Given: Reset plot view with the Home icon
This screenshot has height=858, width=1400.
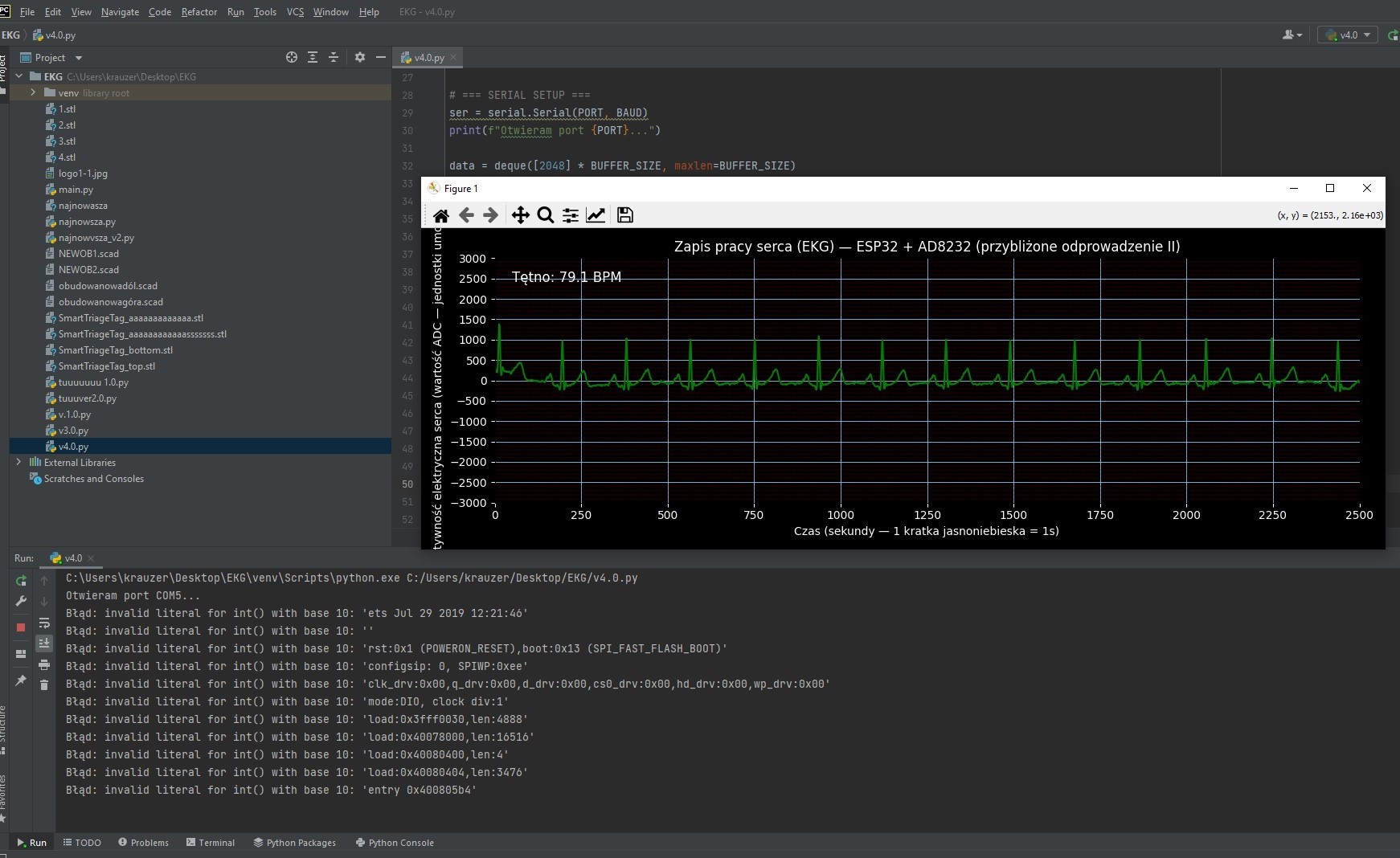Looking at the screenshot, I should [440, 215].
